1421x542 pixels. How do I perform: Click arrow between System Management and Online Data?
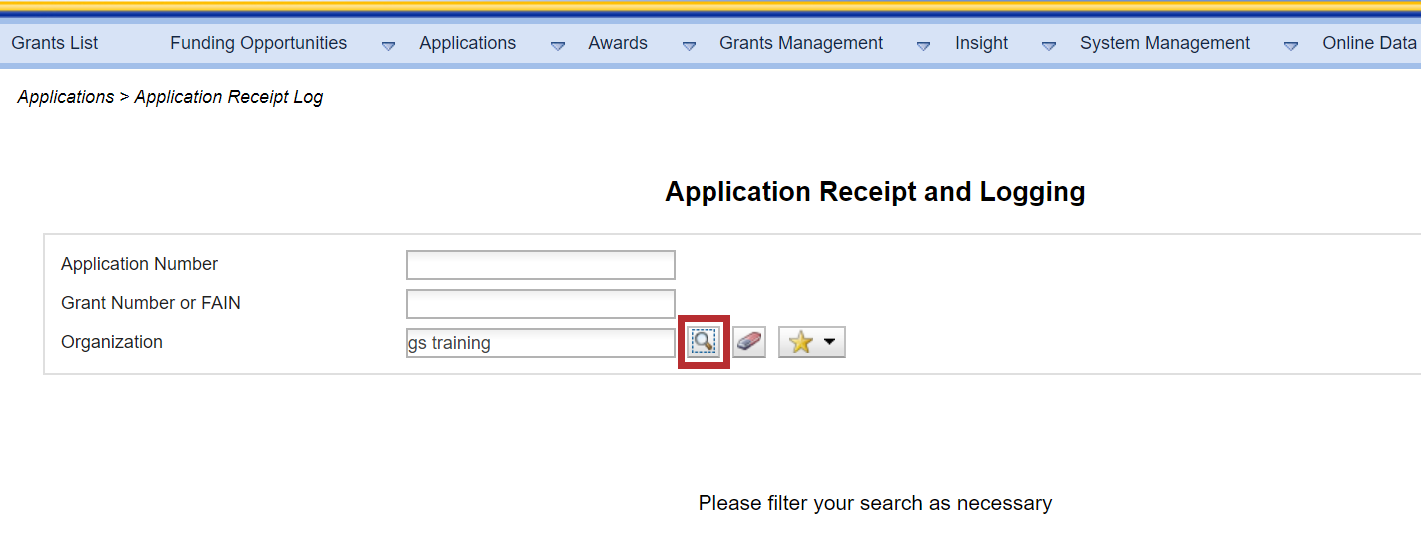point(1291,45)
